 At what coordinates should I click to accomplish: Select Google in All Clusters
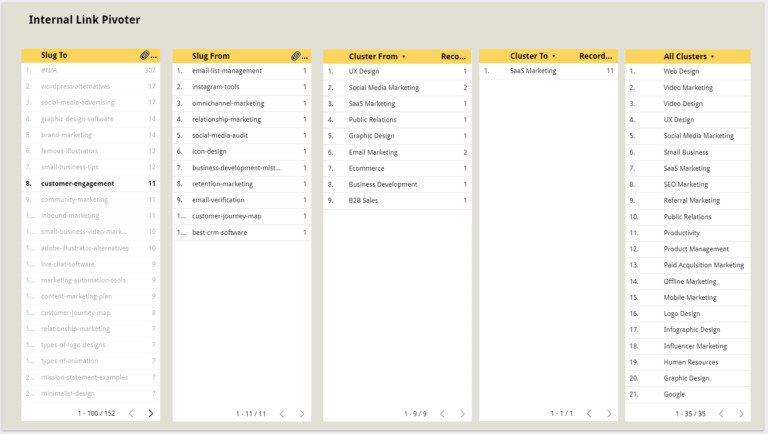click(688, 394)
